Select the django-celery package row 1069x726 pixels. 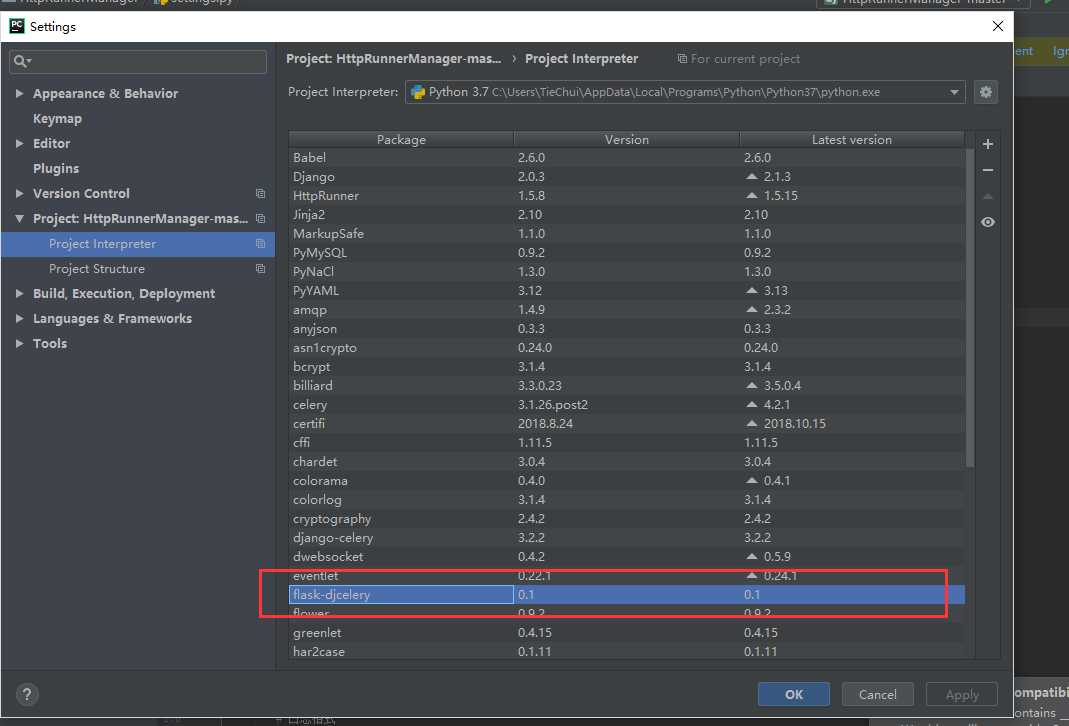click(627, 538)
